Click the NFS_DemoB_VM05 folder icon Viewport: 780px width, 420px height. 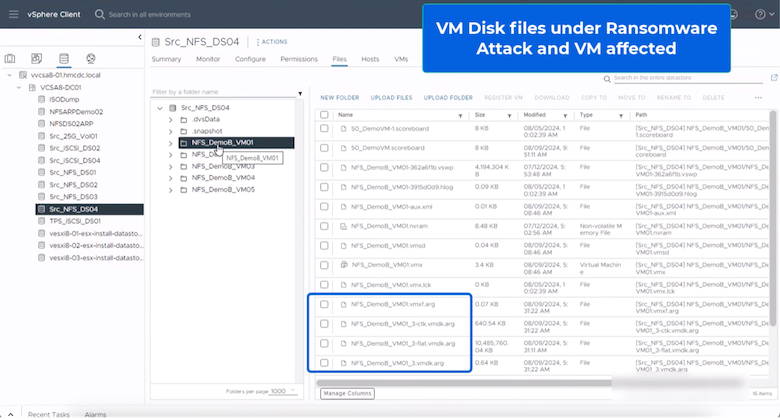pos(184,190)
